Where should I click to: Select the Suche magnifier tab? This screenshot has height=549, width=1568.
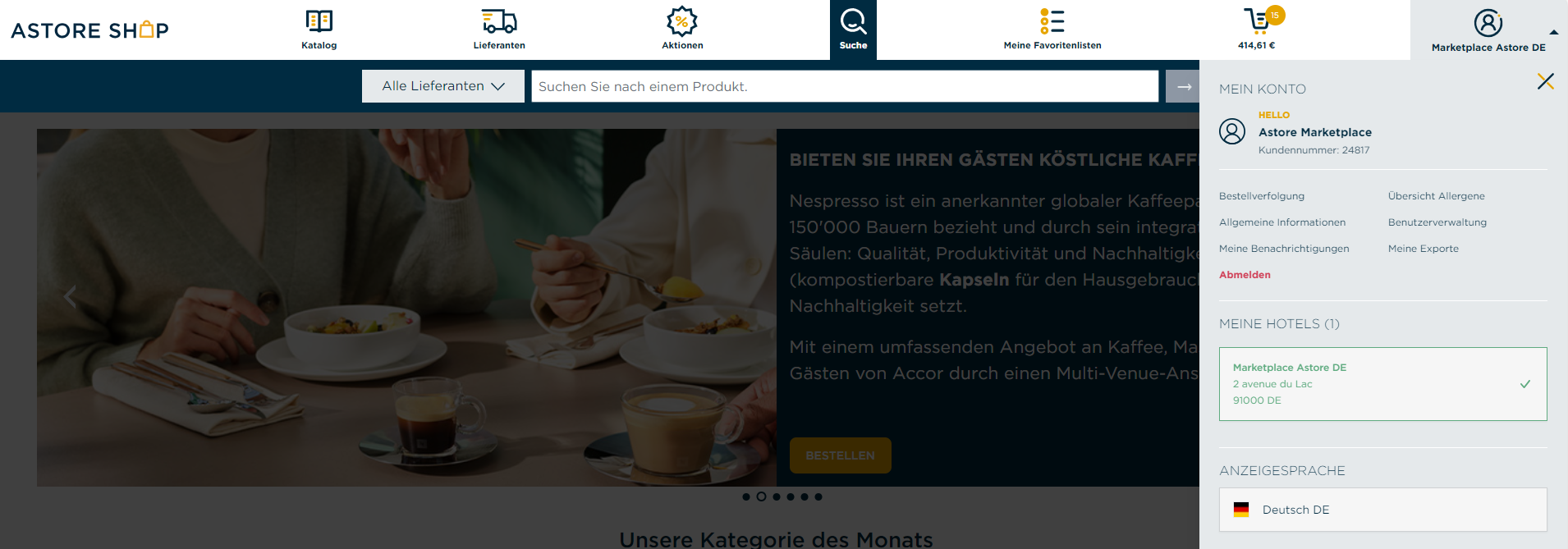coord(853,30)
